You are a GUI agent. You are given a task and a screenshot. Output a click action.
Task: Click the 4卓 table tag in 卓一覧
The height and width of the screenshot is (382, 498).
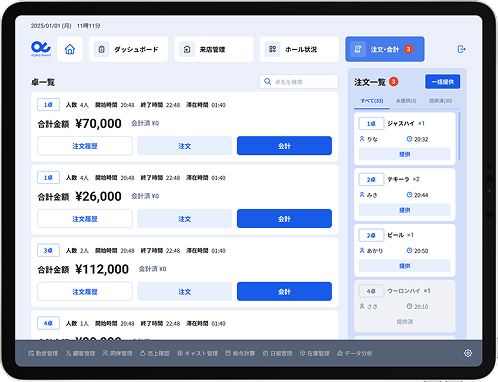click(x=48, y=323)
